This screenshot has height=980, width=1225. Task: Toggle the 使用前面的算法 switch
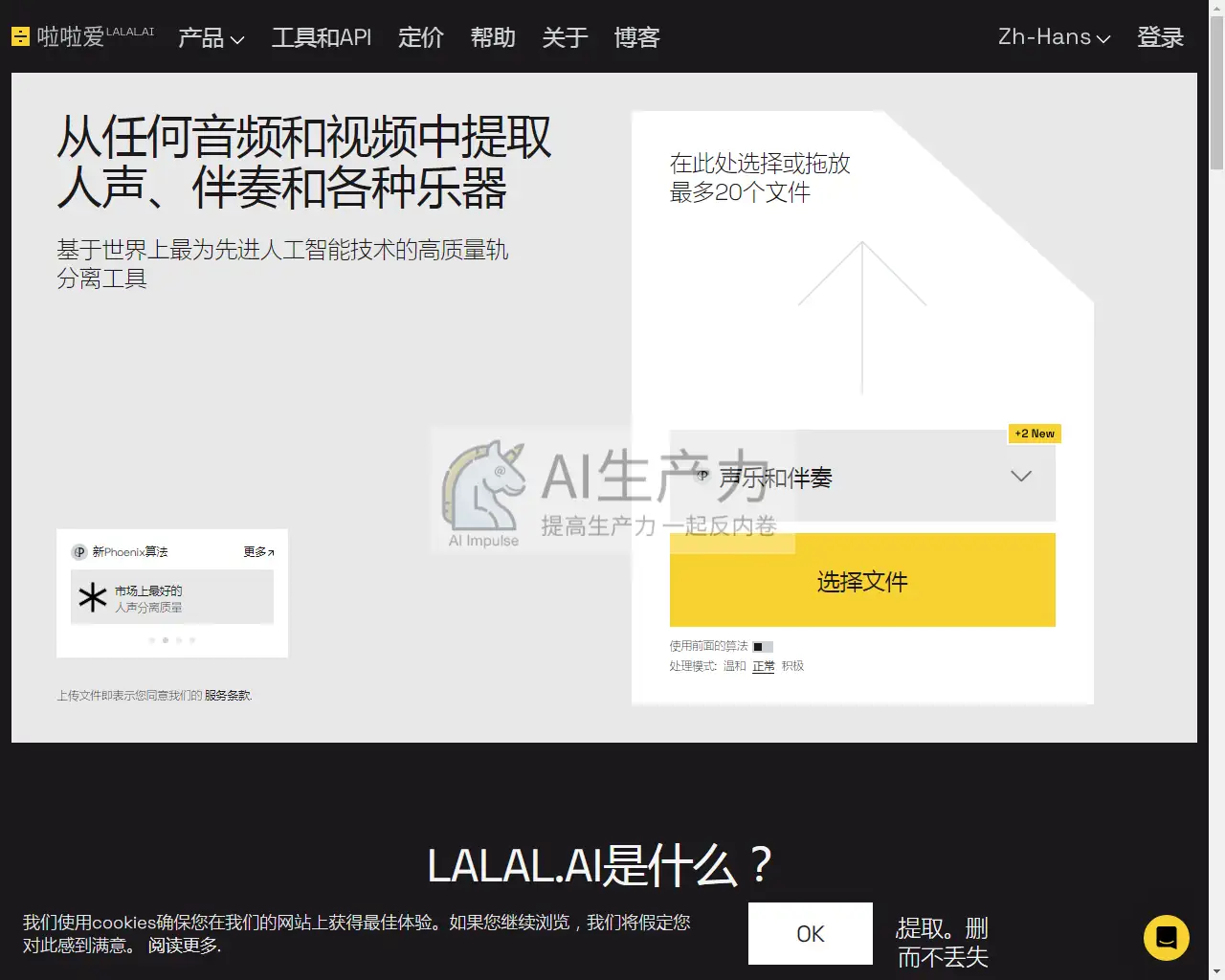click(x=763, y=647)
